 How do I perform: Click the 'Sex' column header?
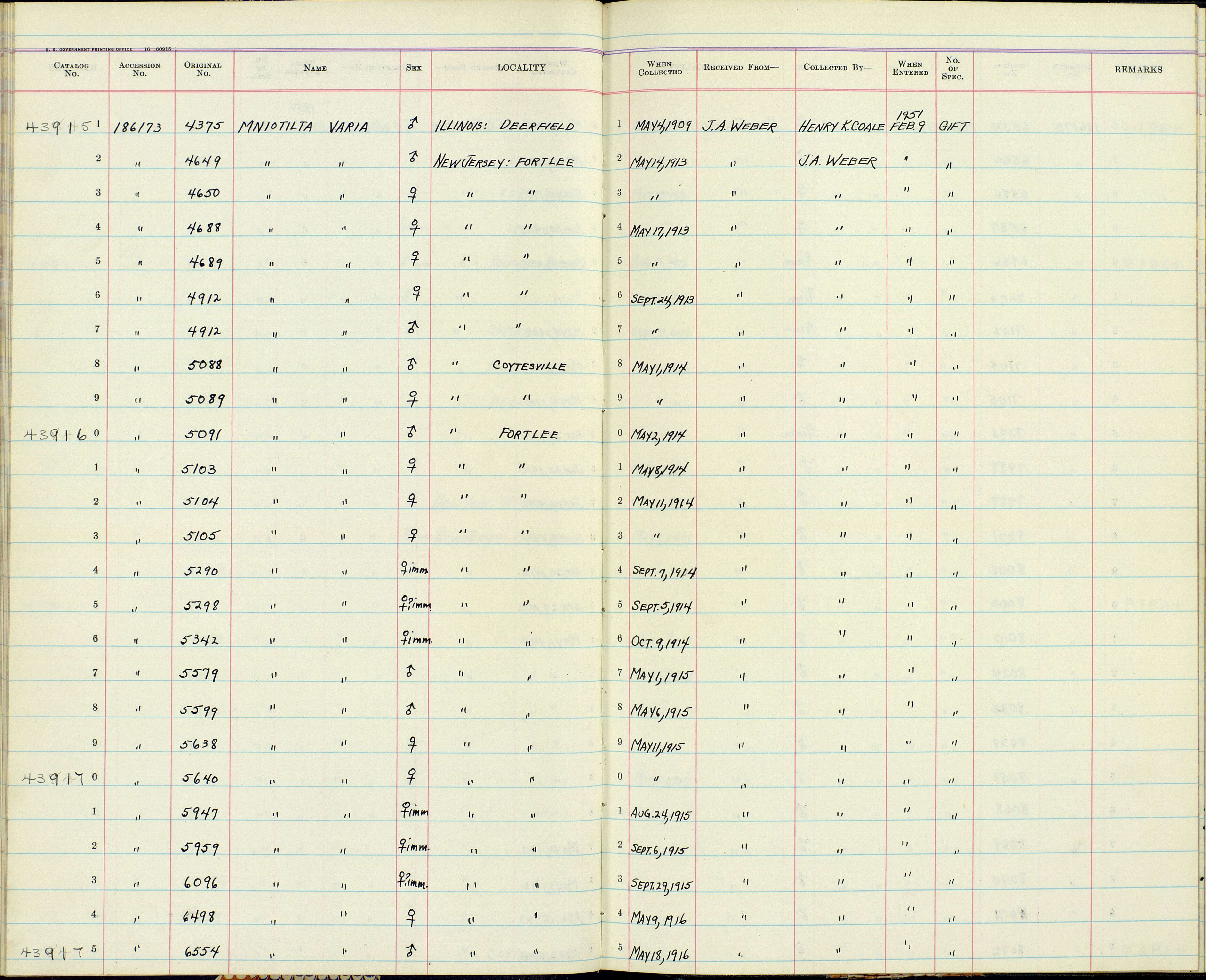click(414, 68)
